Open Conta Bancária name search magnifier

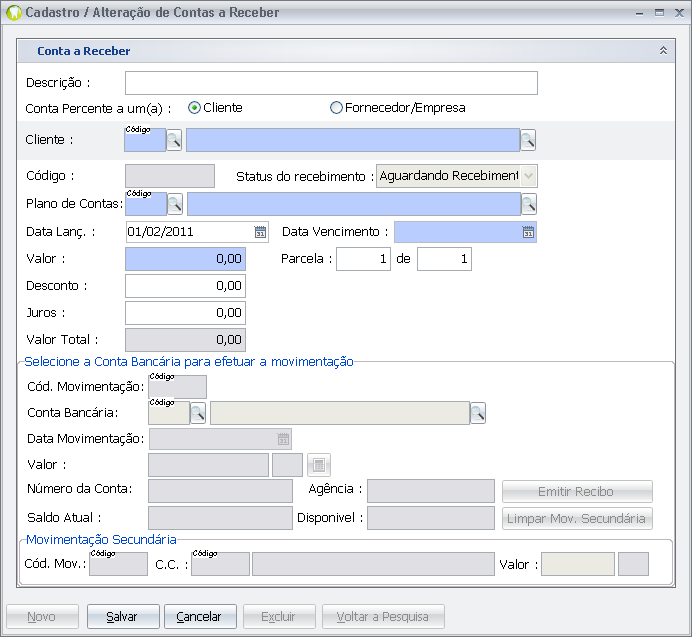(478, 413)
